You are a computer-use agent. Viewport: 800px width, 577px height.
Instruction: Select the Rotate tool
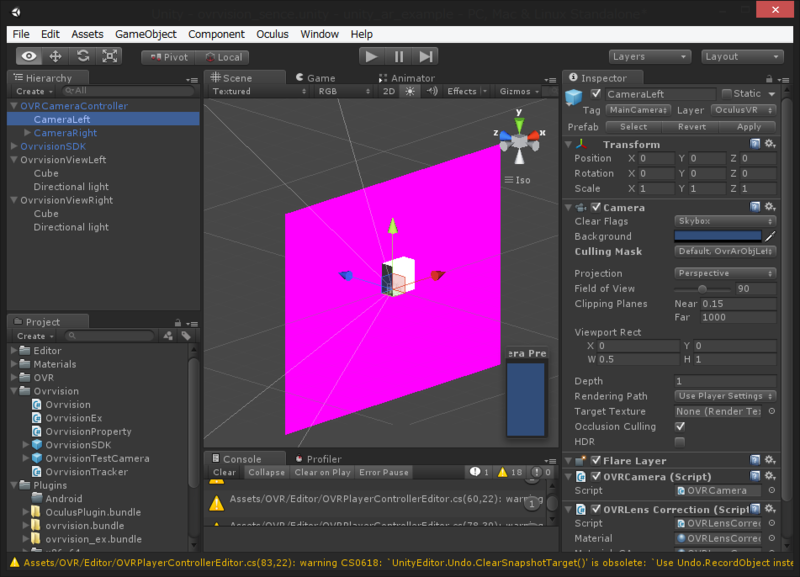(x=83, y=56)
